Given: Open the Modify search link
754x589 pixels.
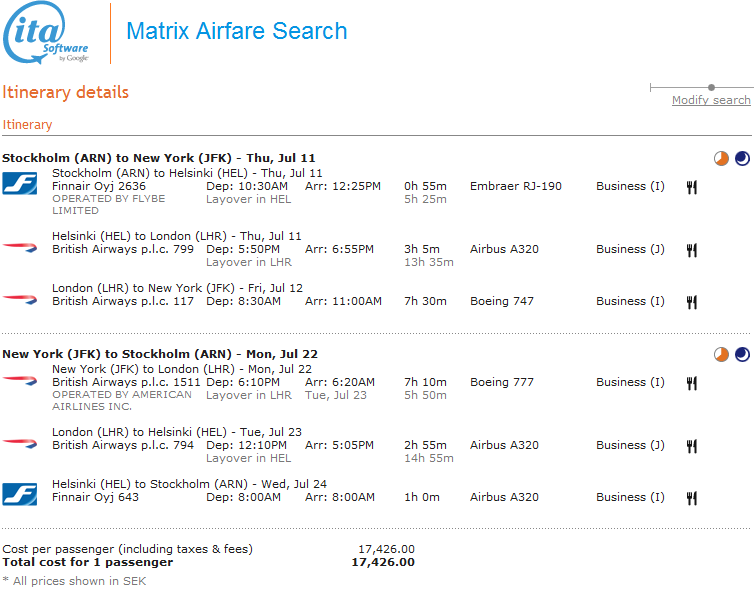Looking at the screenshot, I should [710, 100].
